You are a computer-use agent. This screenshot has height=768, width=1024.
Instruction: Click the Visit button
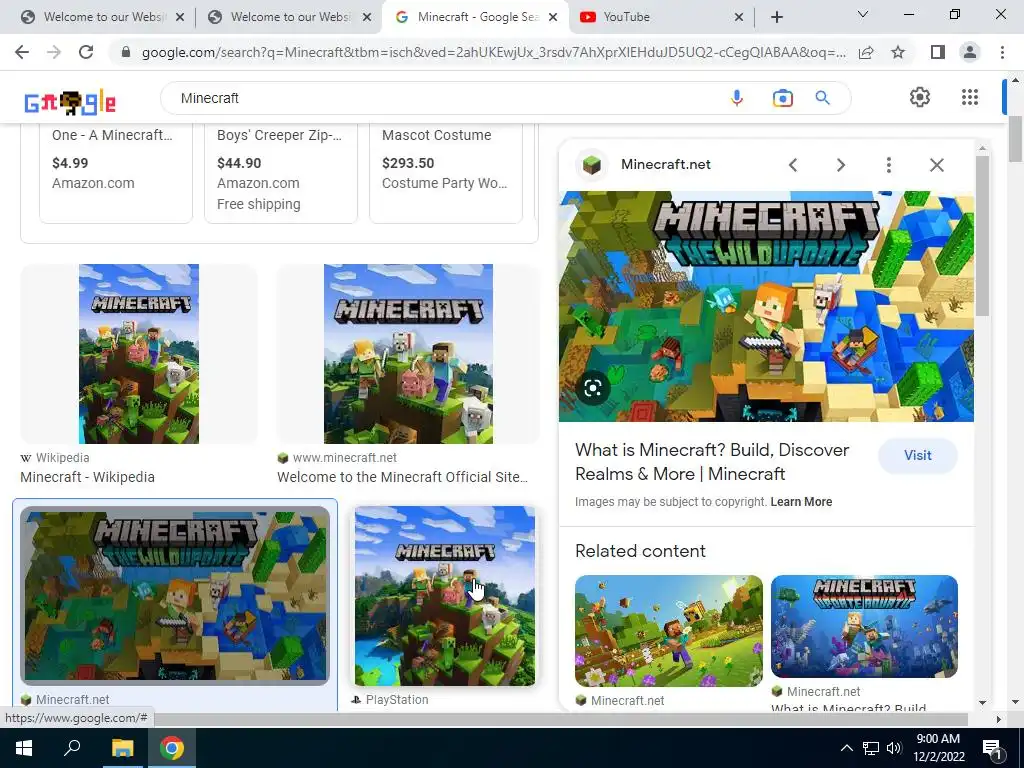[918, 456]
